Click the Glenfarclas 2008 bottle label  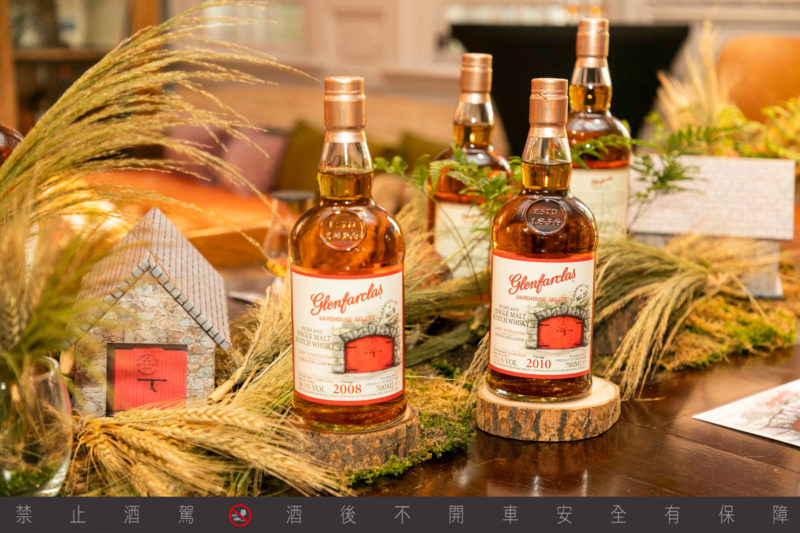coord(347,335)
